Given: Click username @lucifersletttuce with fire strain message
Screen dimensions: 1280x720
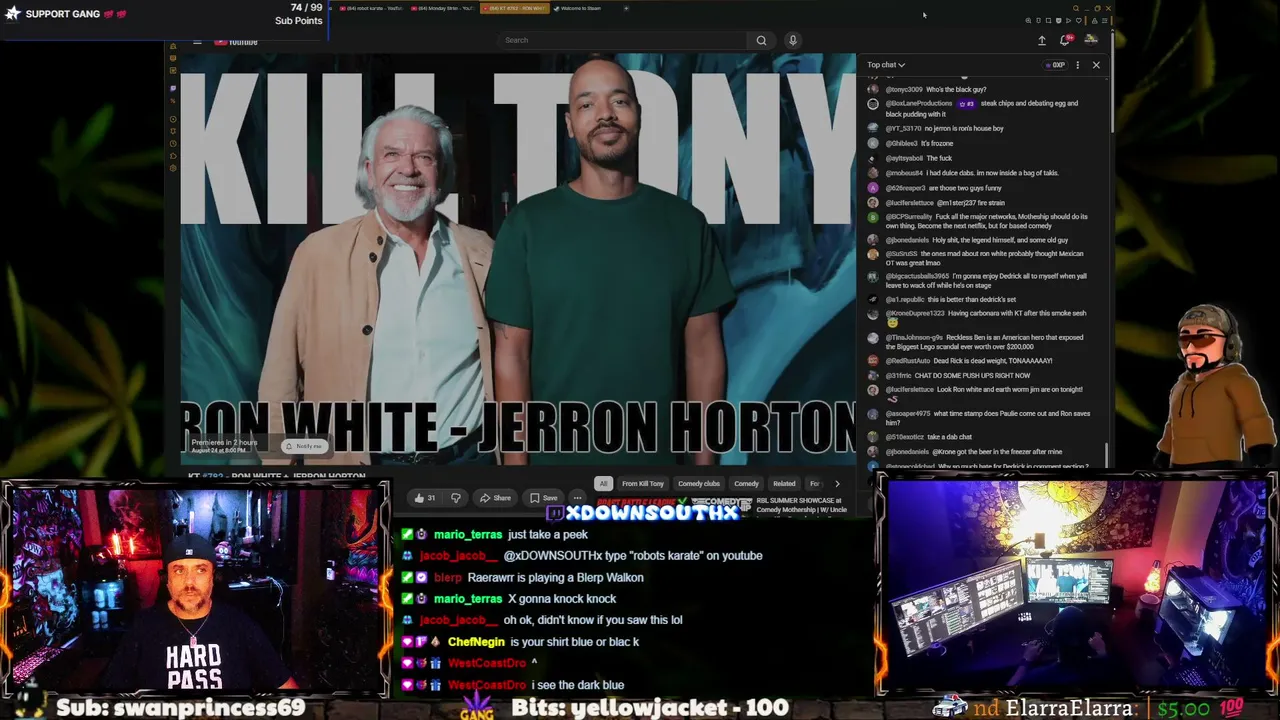Looking at the screenshot, I should pyautogui.click(x=909, y=203).
